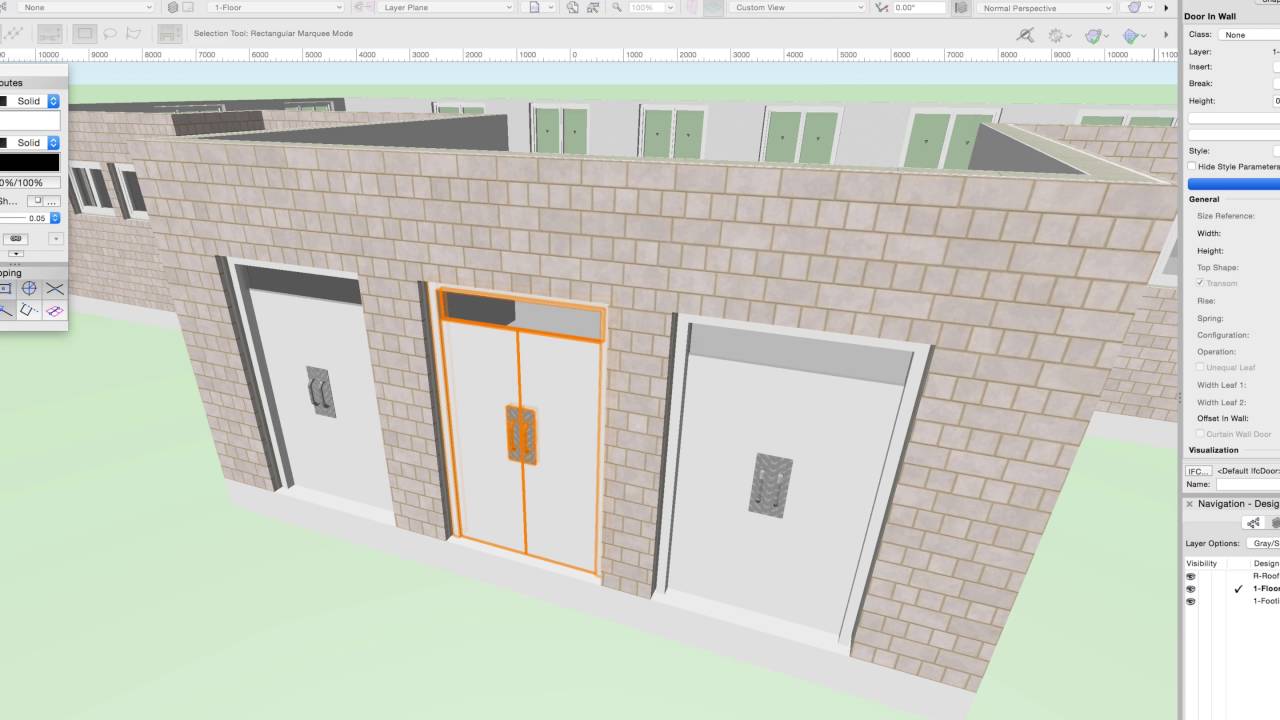Screen dimensions: 1280x720
Task: Open the Custom View dropdown
Action: 797,7
